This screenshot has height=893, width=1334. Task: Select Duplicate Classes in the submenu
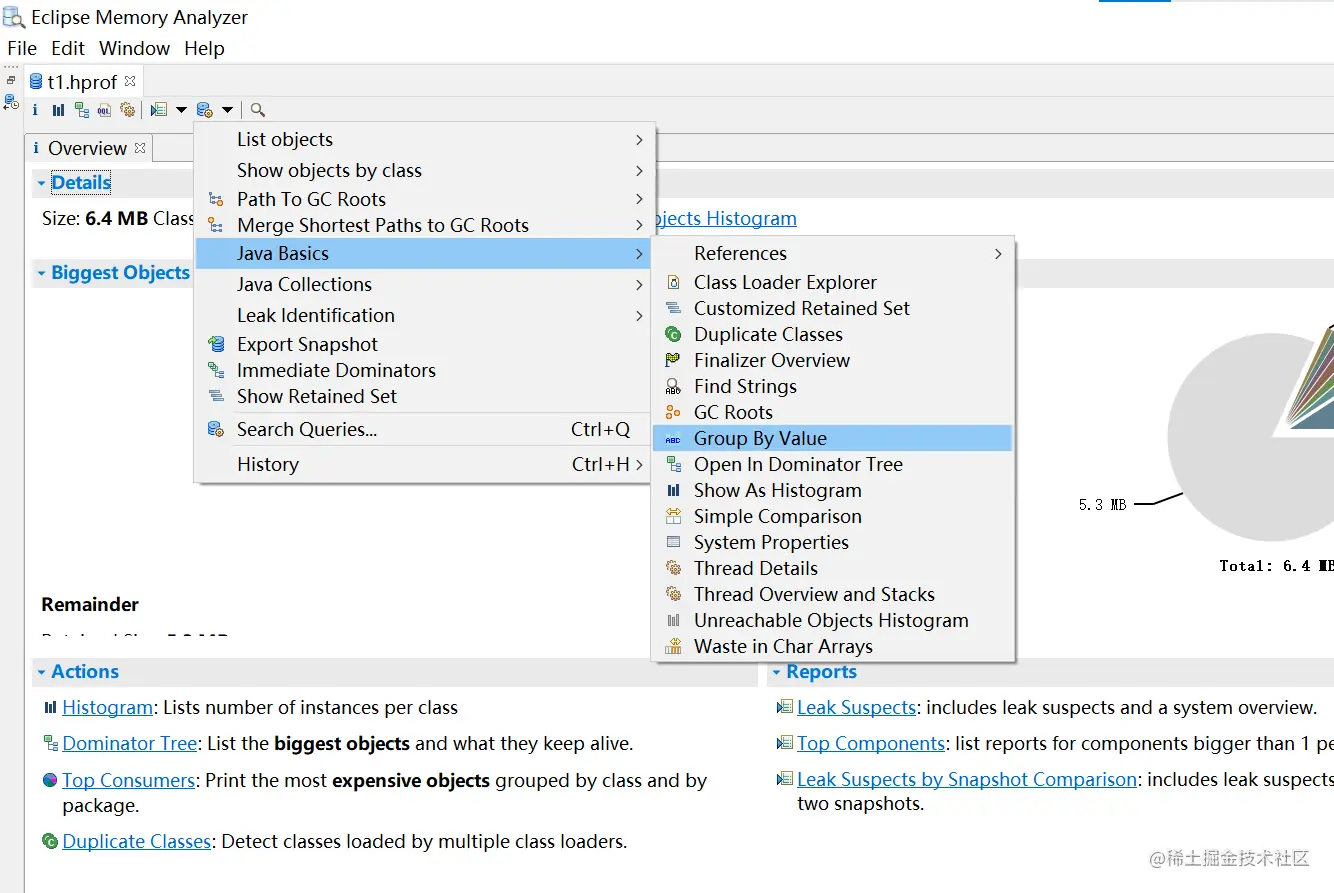pos(833,335)
